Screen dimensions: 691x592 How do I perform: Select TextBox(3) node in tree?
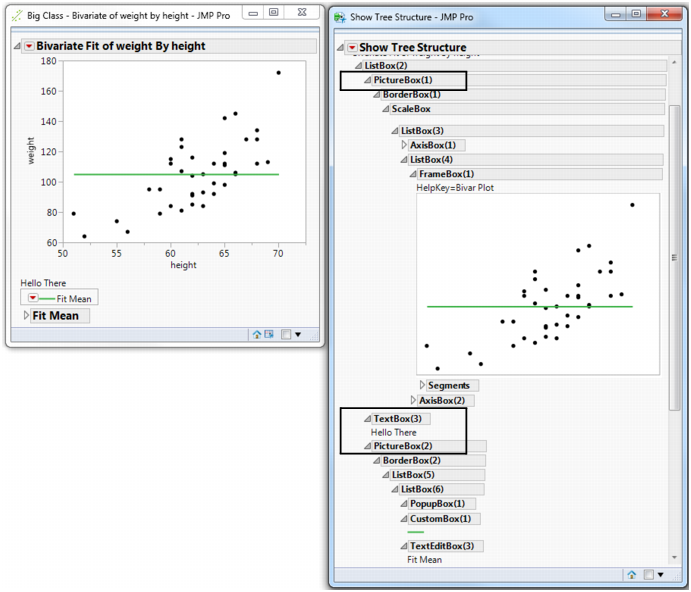[x=397, y=418]
